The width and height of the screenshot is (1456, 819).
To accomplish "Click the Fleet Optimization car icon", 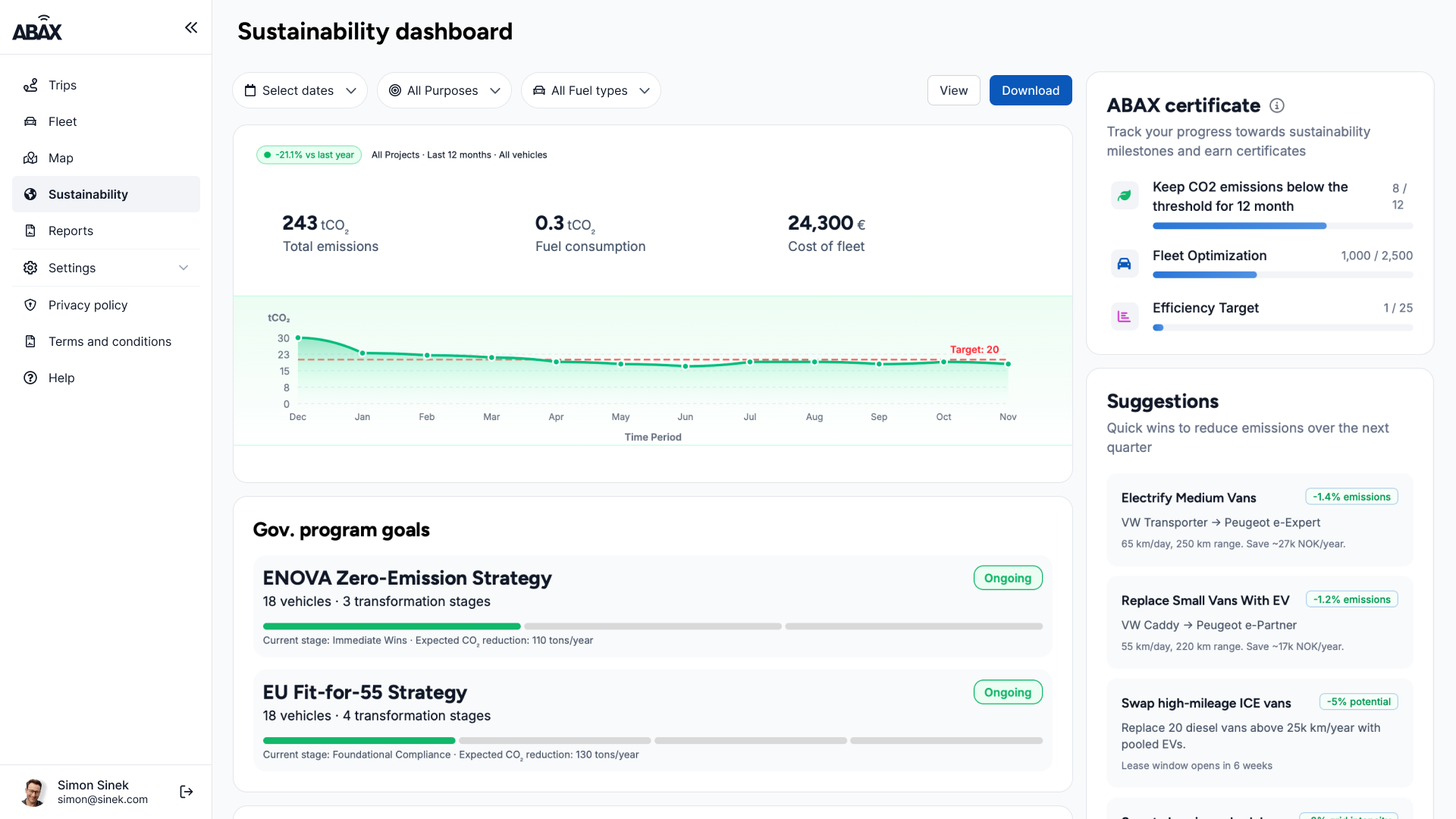I will pyautogui.click(x=1124, y=264).
